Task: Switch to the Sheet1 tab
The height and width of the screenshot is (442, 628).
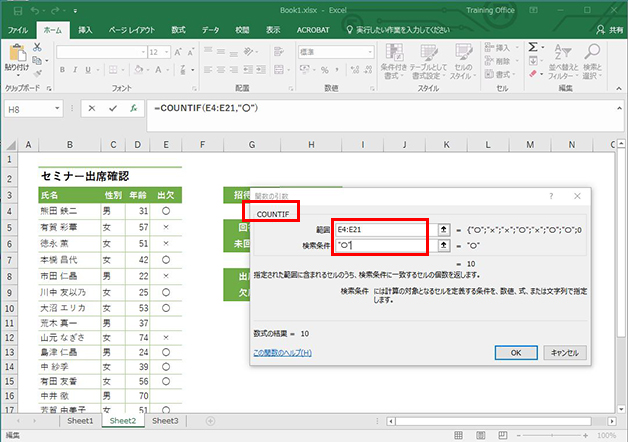Action: pos(79,421)
